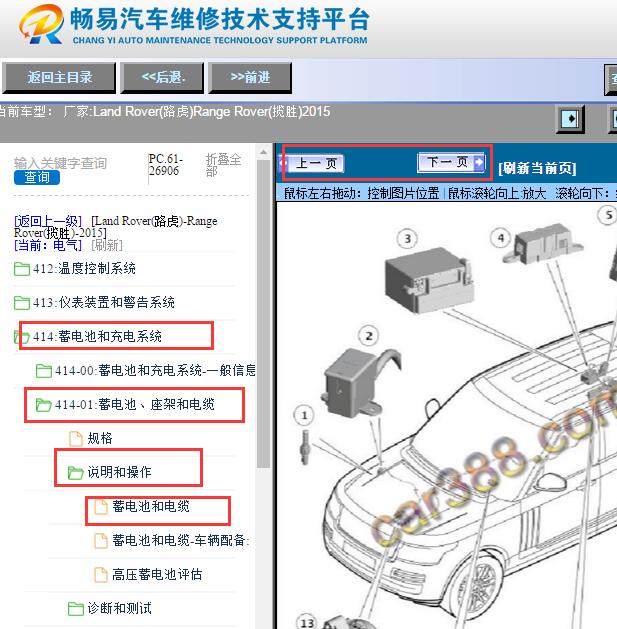Click the right arrow icon on 下一页

coord(479,162)
